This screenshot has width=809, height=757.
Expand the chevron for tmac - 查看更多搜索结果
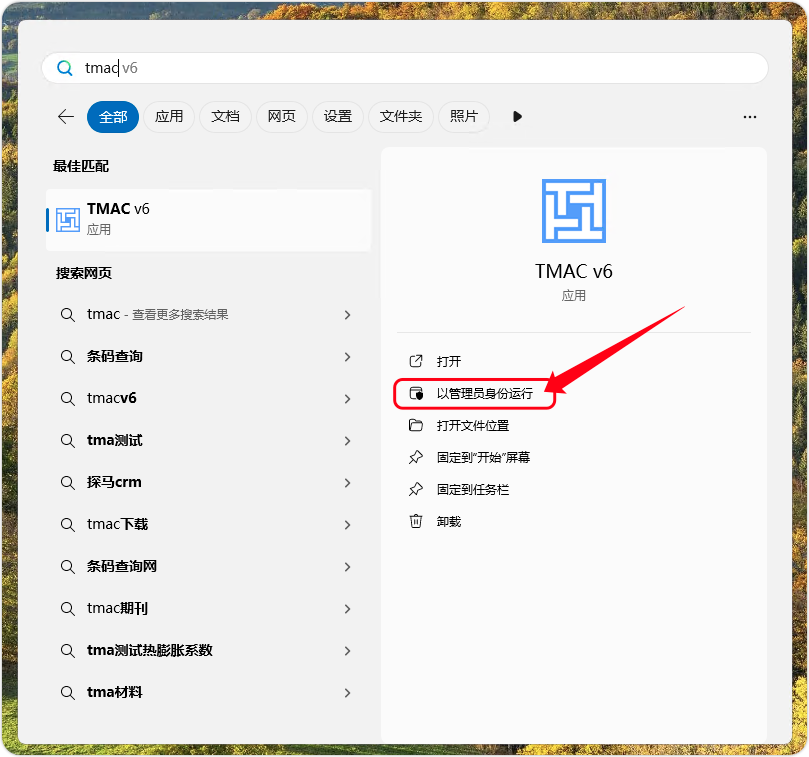(348, 315)
